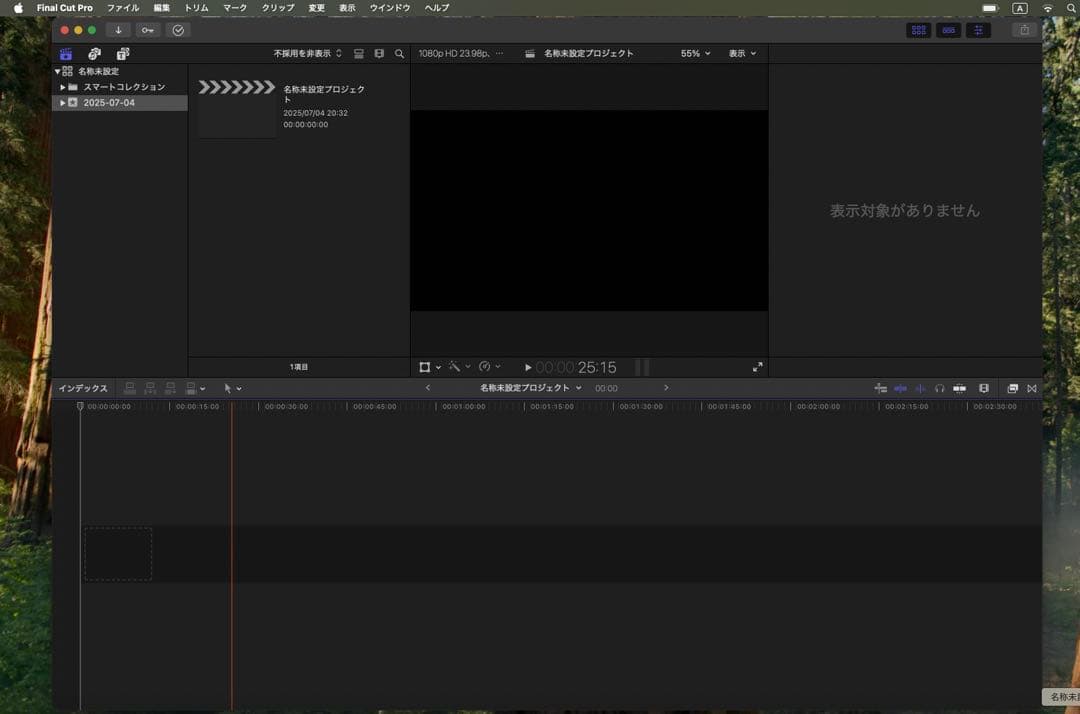
Task: Open the viewer 表示 options button
Action: (x=742, y=54)
